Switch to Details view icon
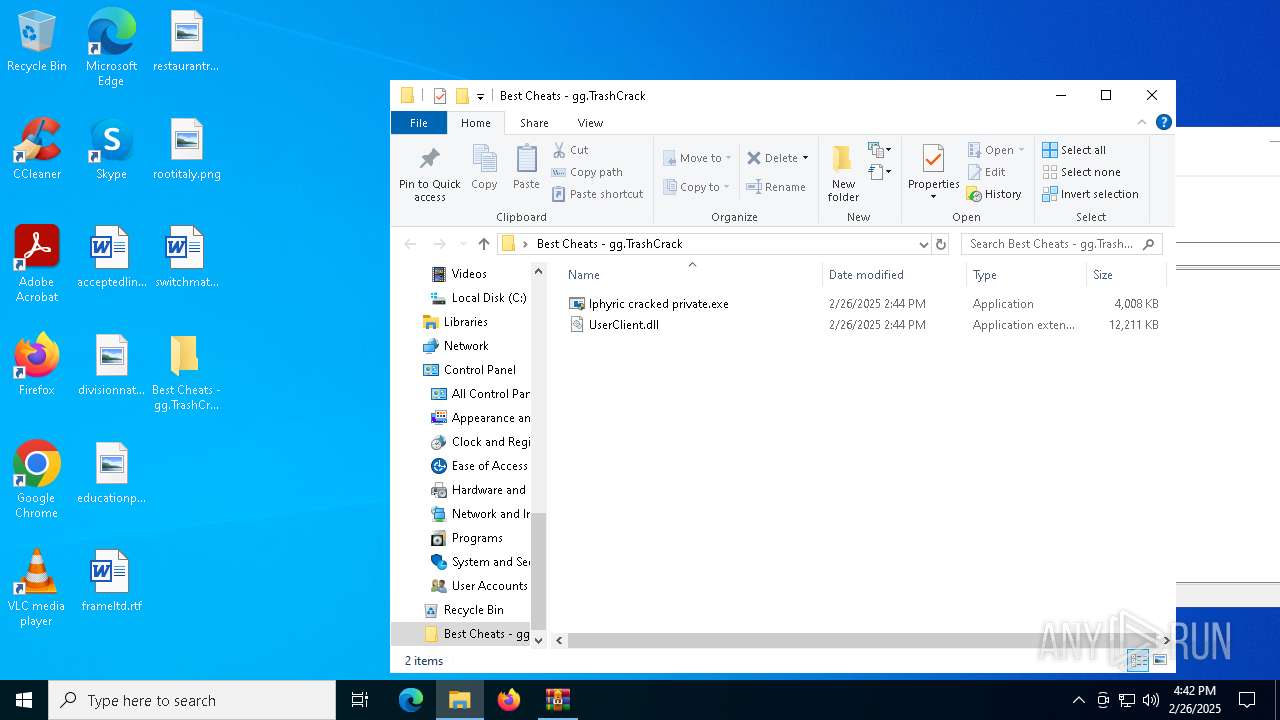 point(1138,660)
